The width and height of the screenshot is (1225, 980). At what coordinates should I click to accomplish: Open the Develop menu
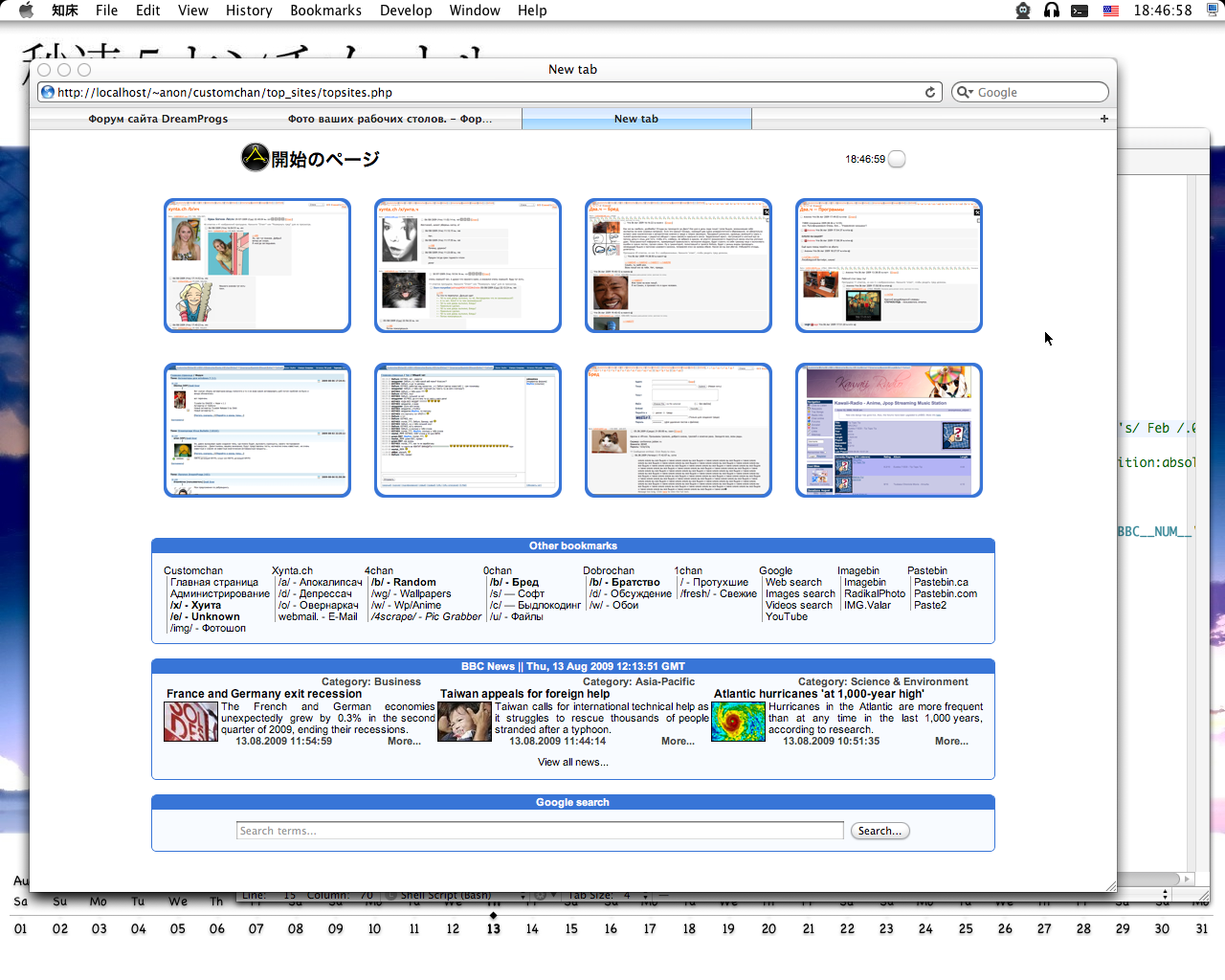tap(406, 11)
